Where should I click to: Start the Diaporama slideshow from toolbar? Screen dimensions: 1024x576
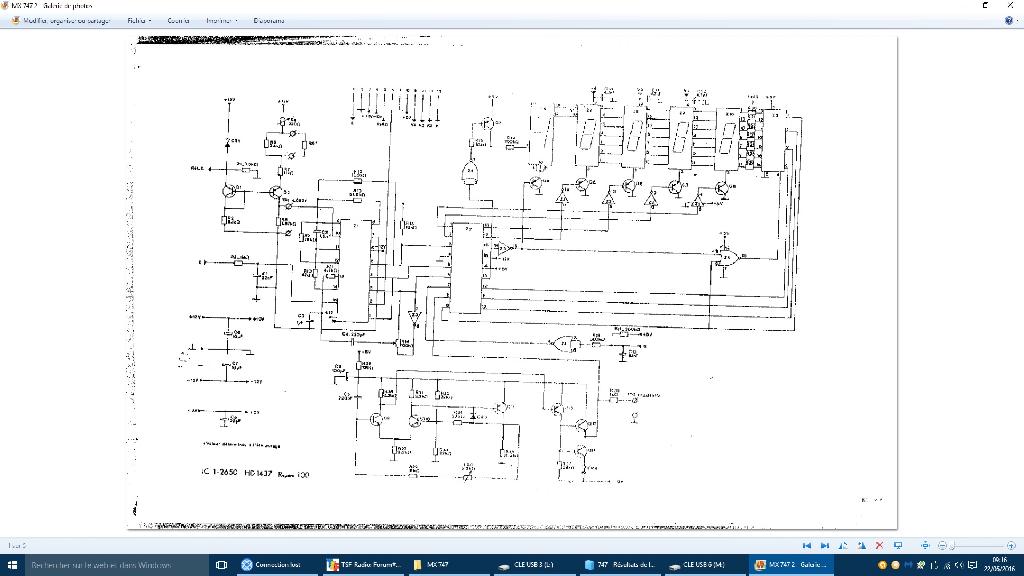pos(268,20)
